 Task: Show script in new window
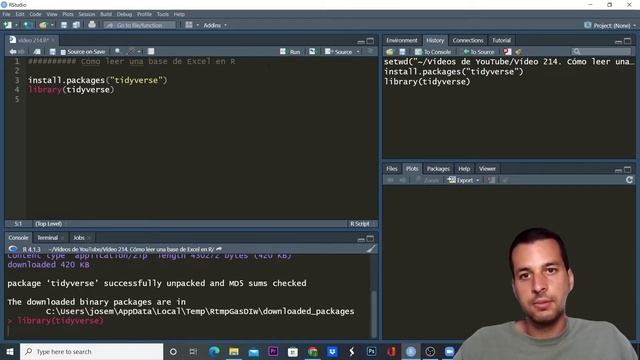(37, 51)
